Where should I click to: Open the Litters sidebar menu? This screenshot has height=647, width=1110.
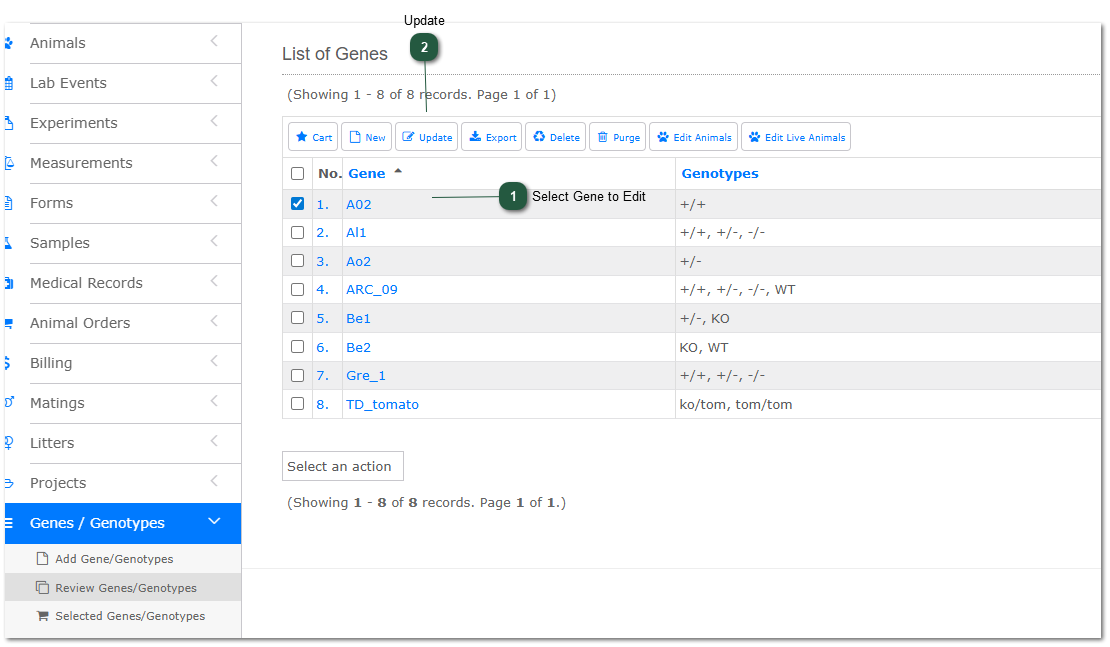52,443
